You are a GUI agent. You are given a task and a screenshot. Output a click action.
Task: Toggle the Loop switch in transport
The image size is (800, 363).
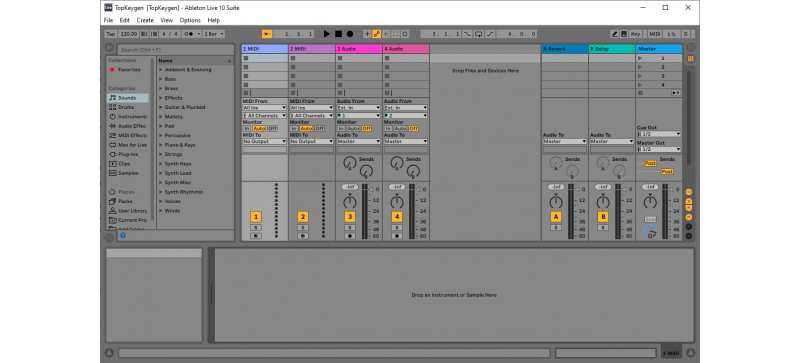(x=479, y=34)
